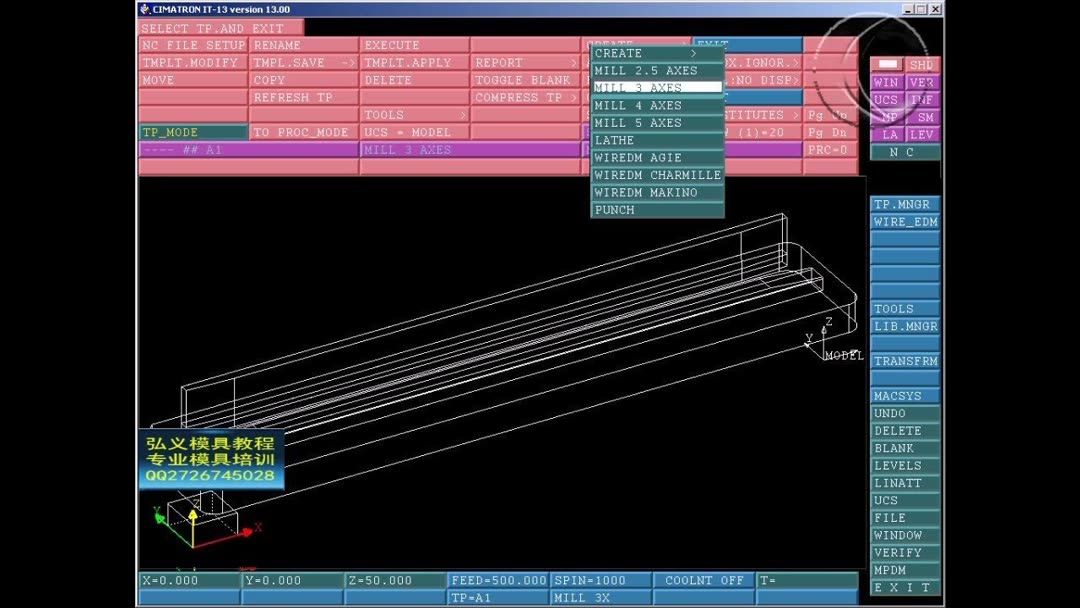Click the MACSYS macro system icon
The image size is (1080, 608).
[x=903, y=394]
